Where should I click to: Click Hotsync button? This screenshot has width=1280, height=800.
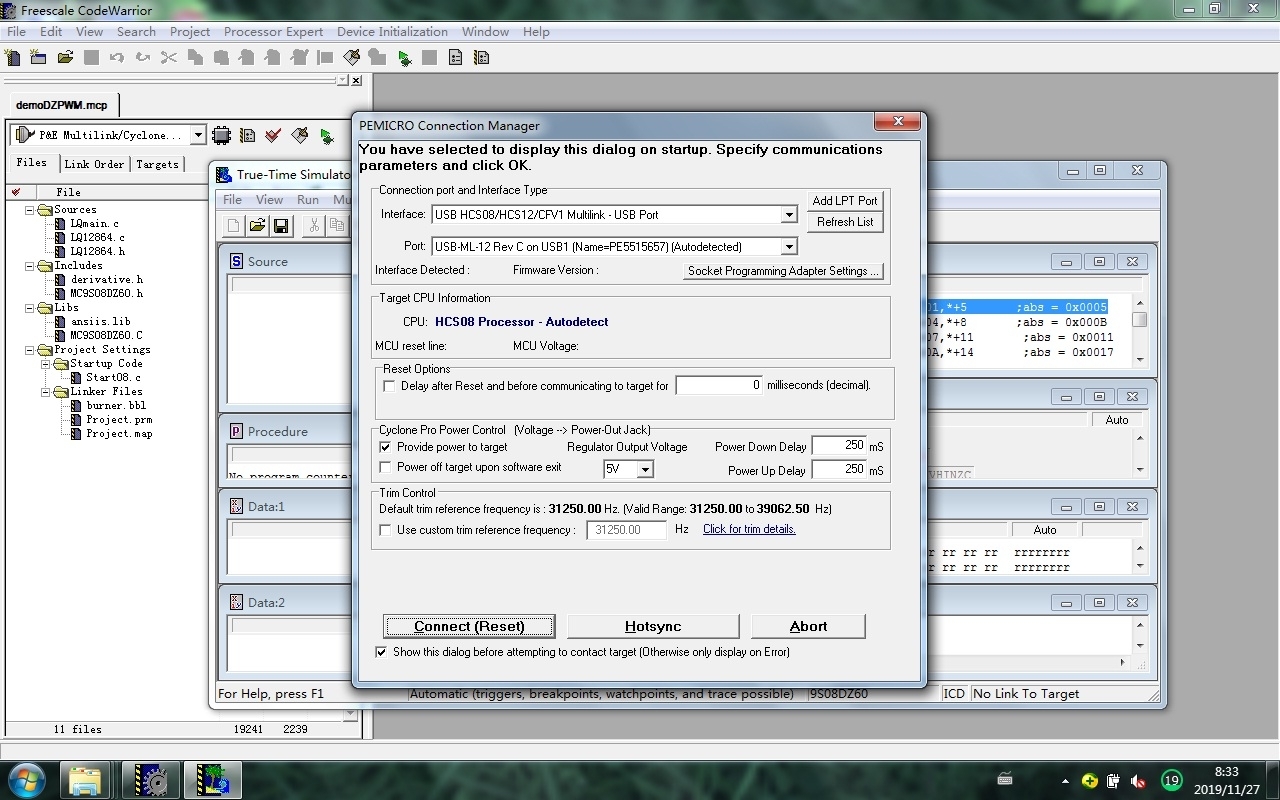653,627
